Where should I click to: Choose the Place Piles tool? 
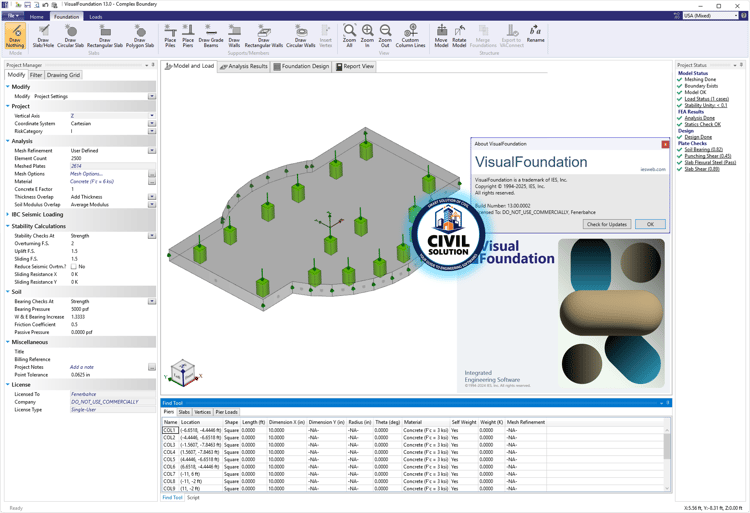pyautogui.click(x=170, y=36)
